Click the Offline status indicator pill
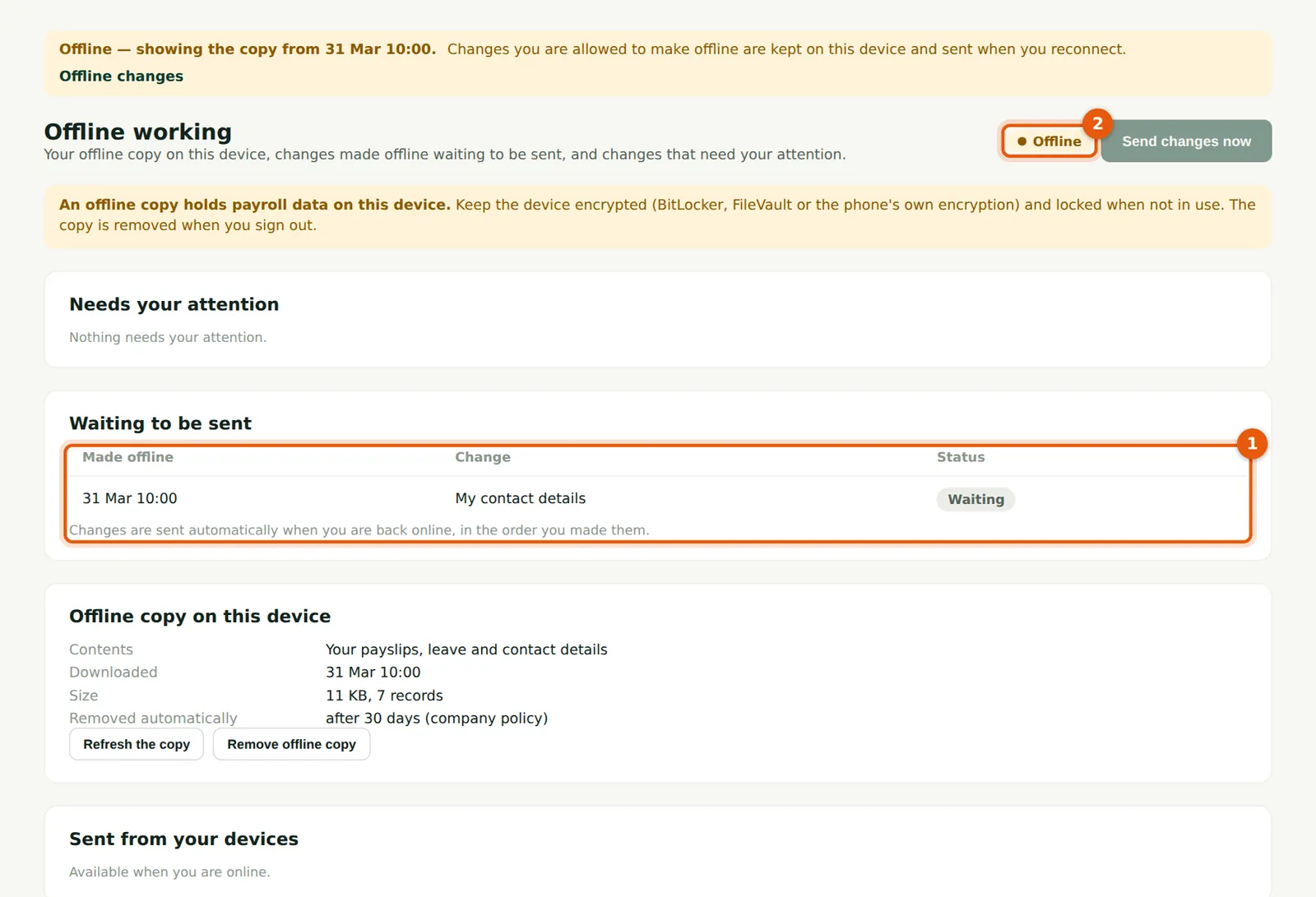Screen dimensions: 1316x897 point(1050,141)
